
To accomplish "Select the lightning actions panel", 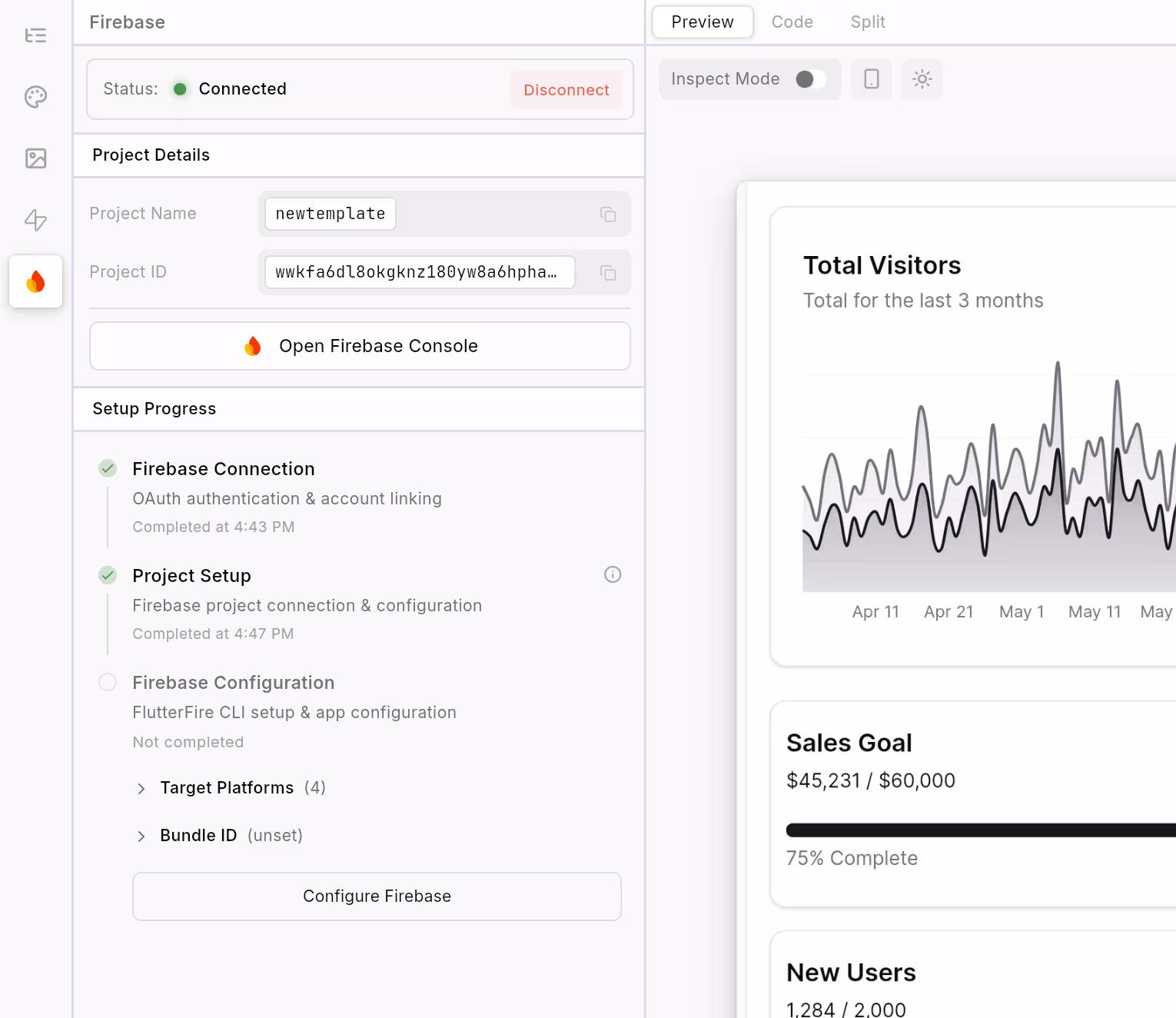I will [x=35, y=220].
